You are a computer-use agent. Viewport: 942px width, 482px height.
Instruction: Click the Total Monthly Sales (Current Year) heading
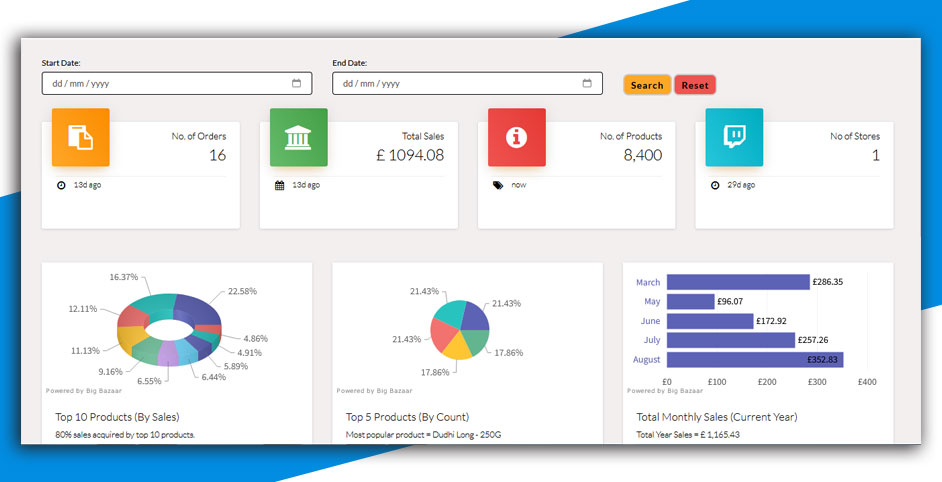(x=716, y=416)
